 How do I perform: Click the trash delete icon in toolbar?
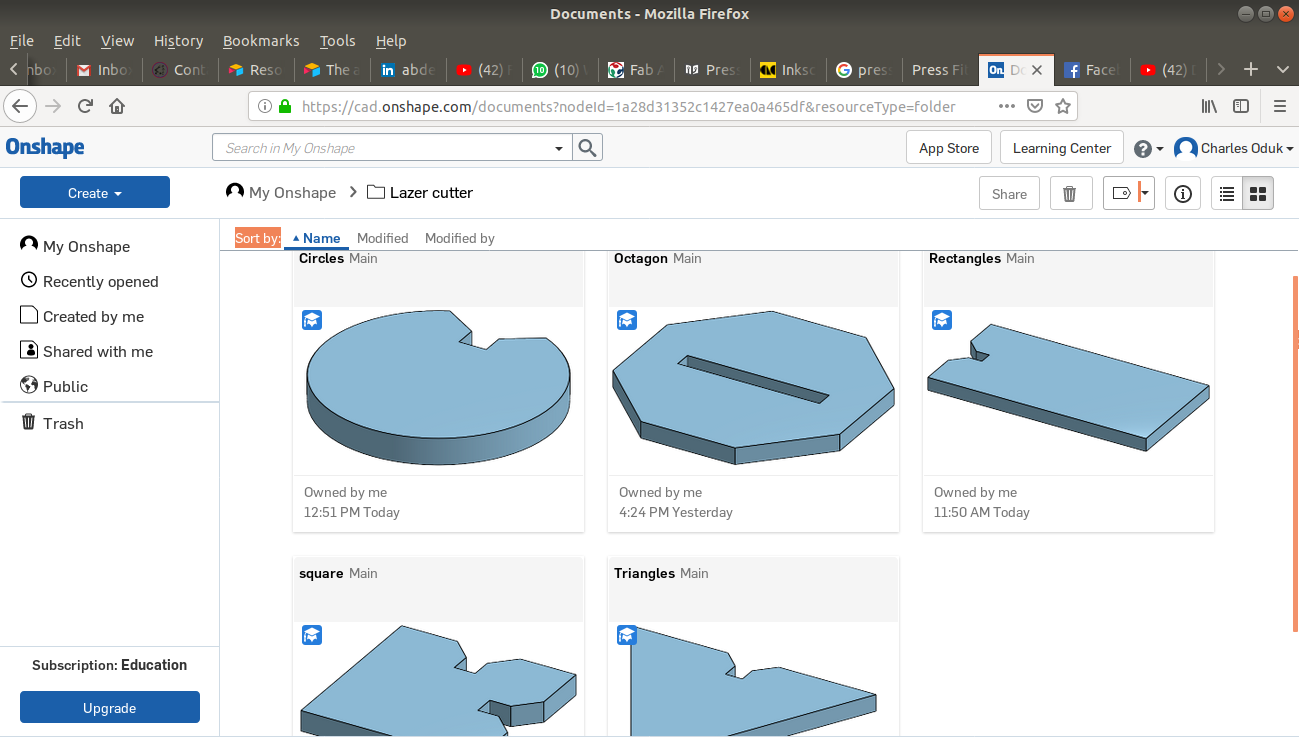click(x=1069, y=194)
